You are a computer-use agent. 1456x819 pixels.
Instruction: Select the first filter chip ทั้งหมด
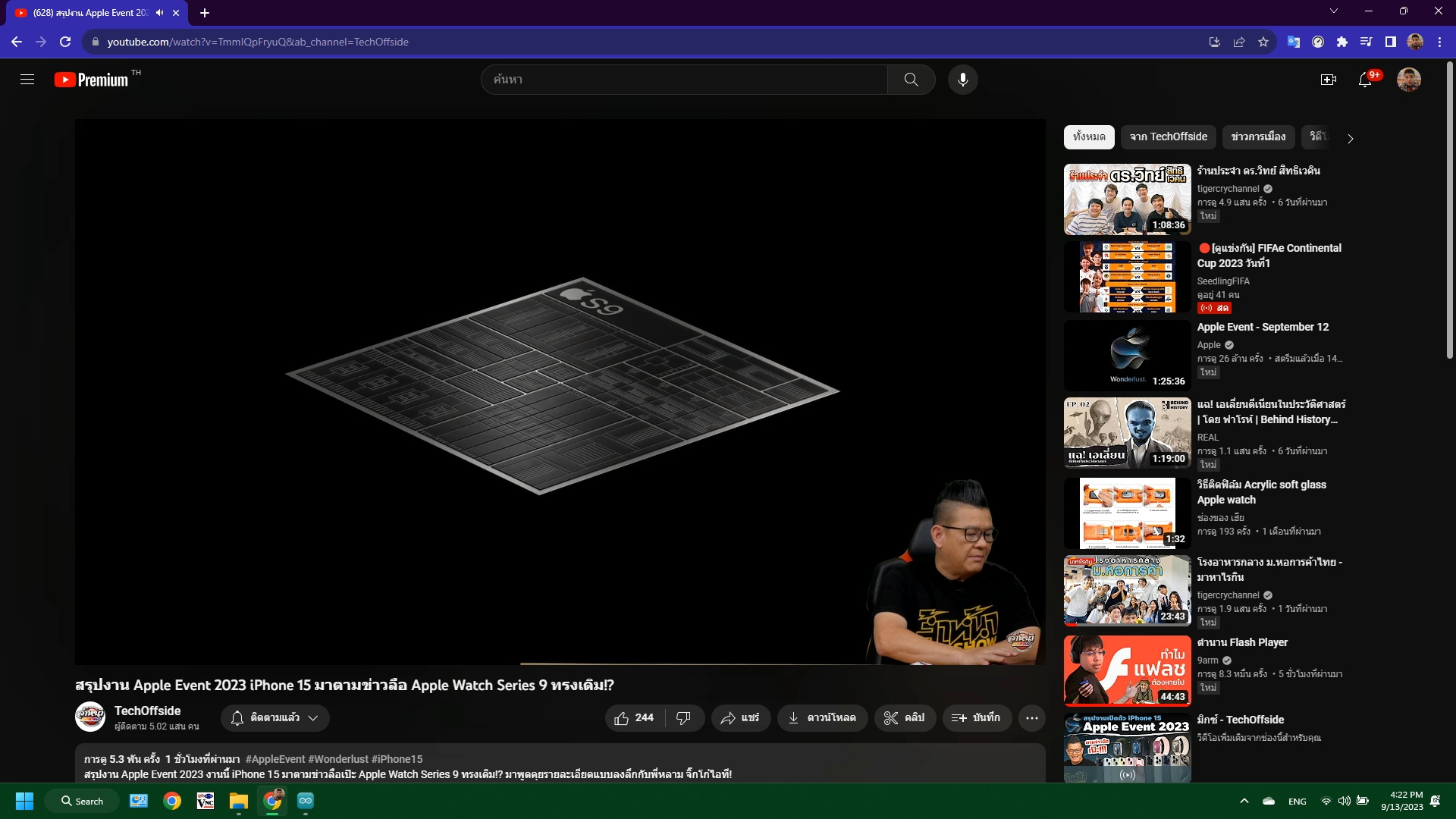click(x=1089, y=137)
